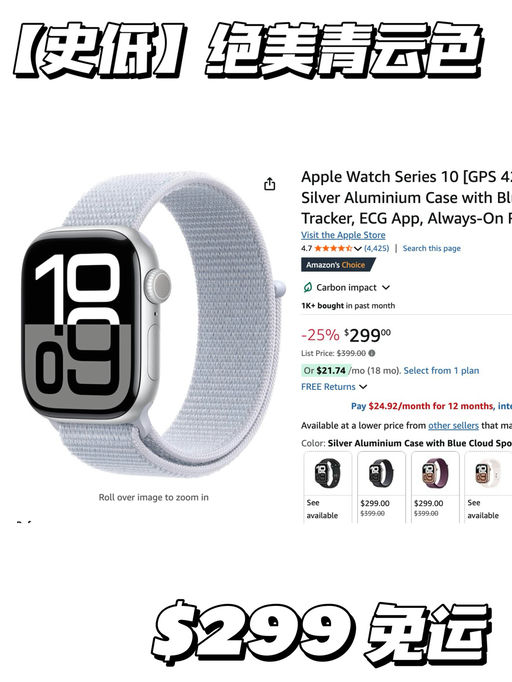
Task: Open the other sellers link
Action: click(x=453, y=425)
